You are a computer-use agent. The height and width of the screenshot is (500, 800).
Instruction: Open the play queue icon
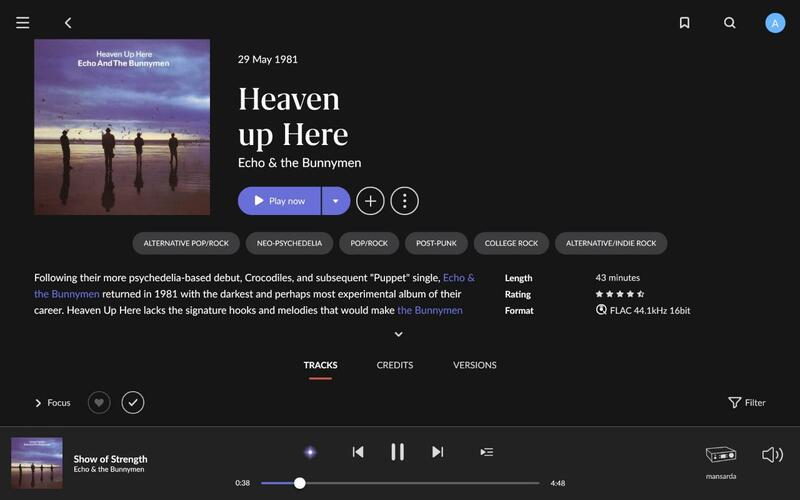[486, 452]
